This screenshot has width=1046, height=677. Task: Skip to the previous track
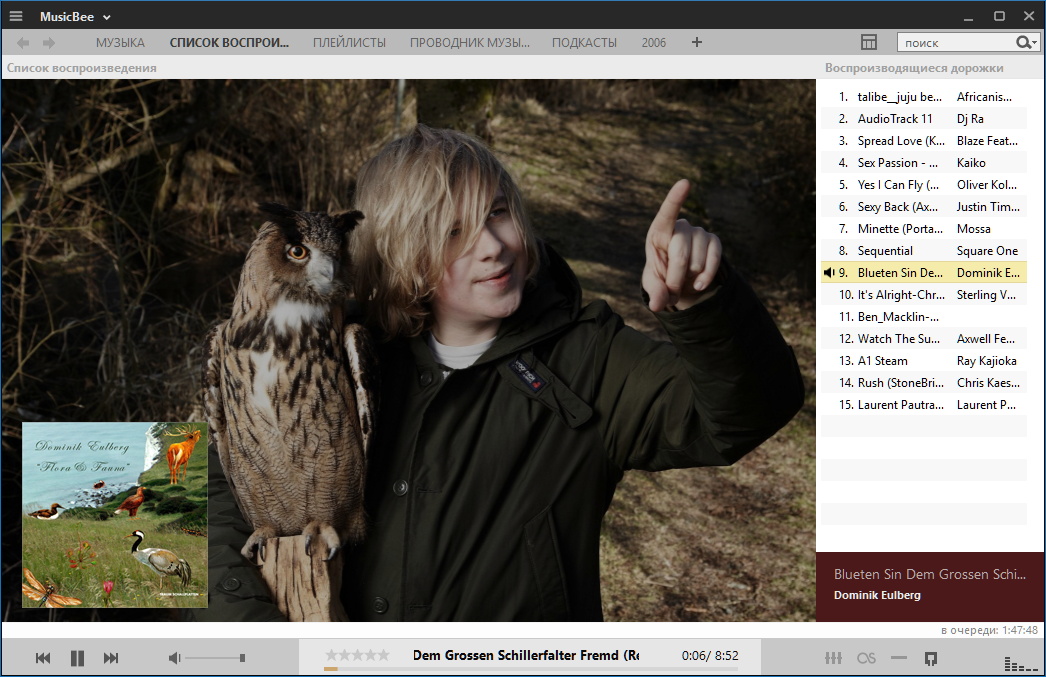tap(43, 658)
